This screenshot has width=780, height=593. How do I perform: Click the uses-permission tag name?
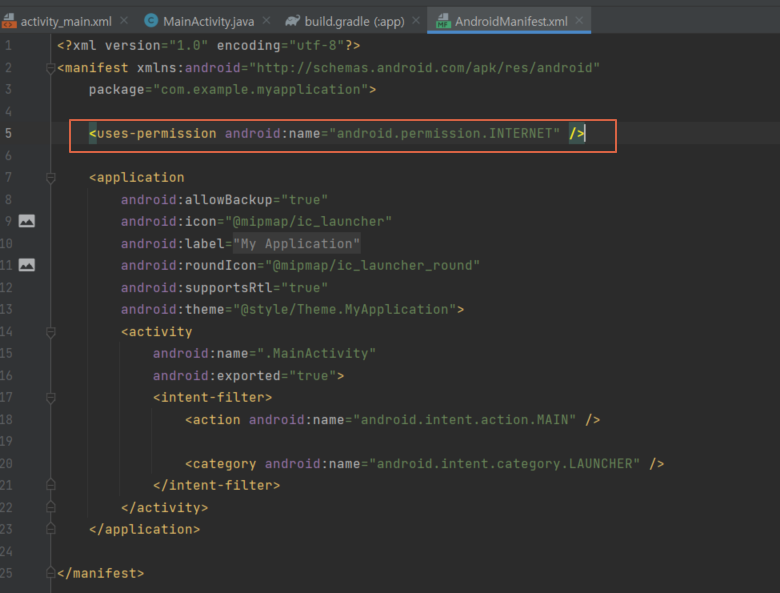pos(157,133)
